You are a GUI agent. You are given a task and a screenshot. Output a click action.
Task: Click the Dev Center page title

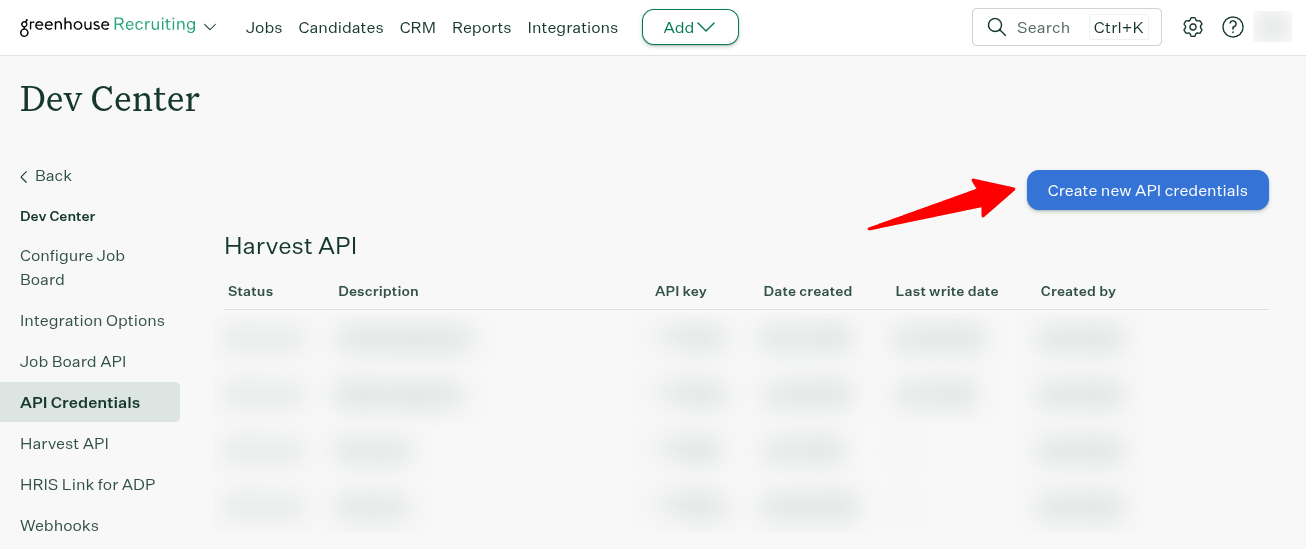pyautogui.click(x=110, y=99)
